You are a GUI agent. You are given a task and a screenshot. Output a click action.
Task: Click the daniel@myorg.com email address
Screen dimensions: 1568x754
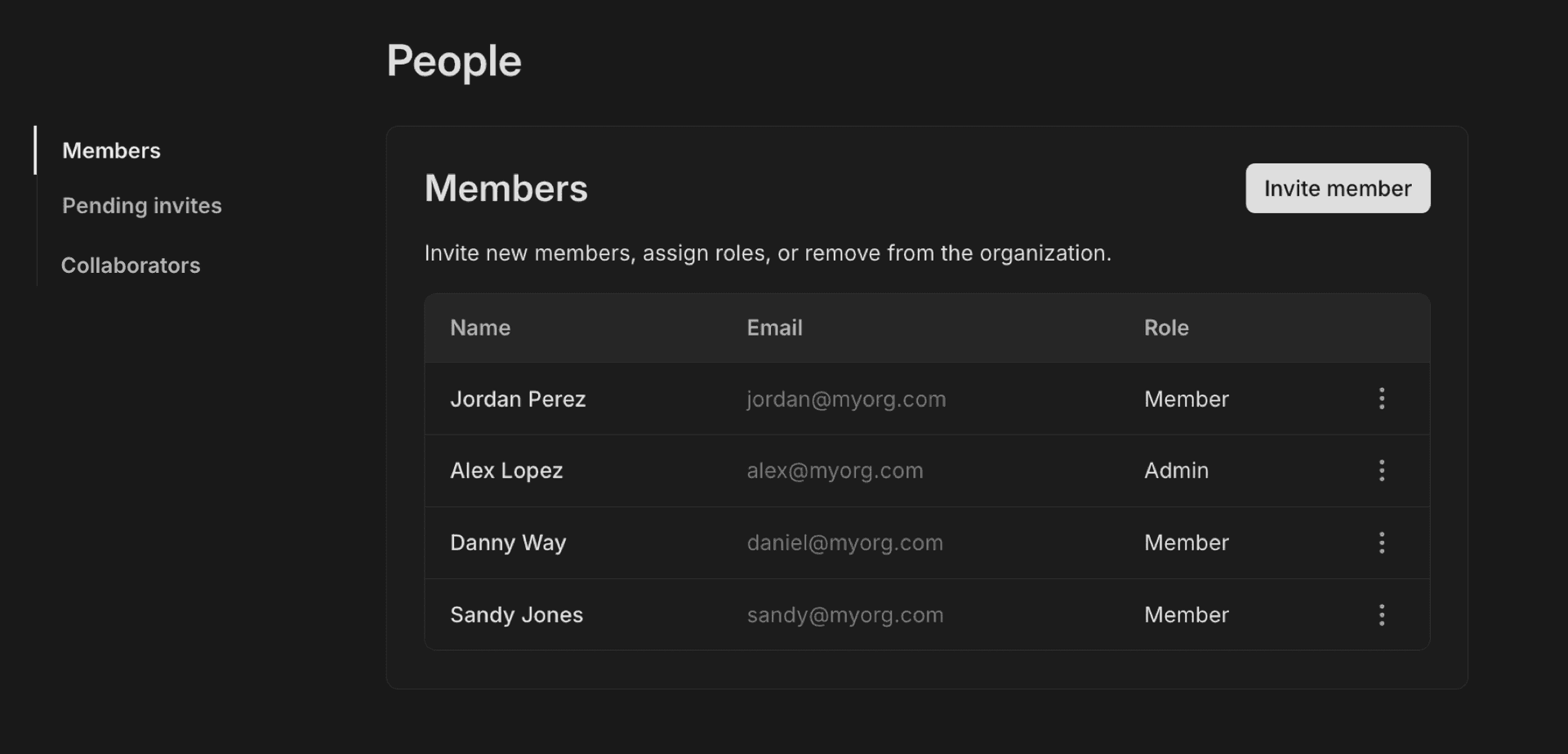click(844, 542)
